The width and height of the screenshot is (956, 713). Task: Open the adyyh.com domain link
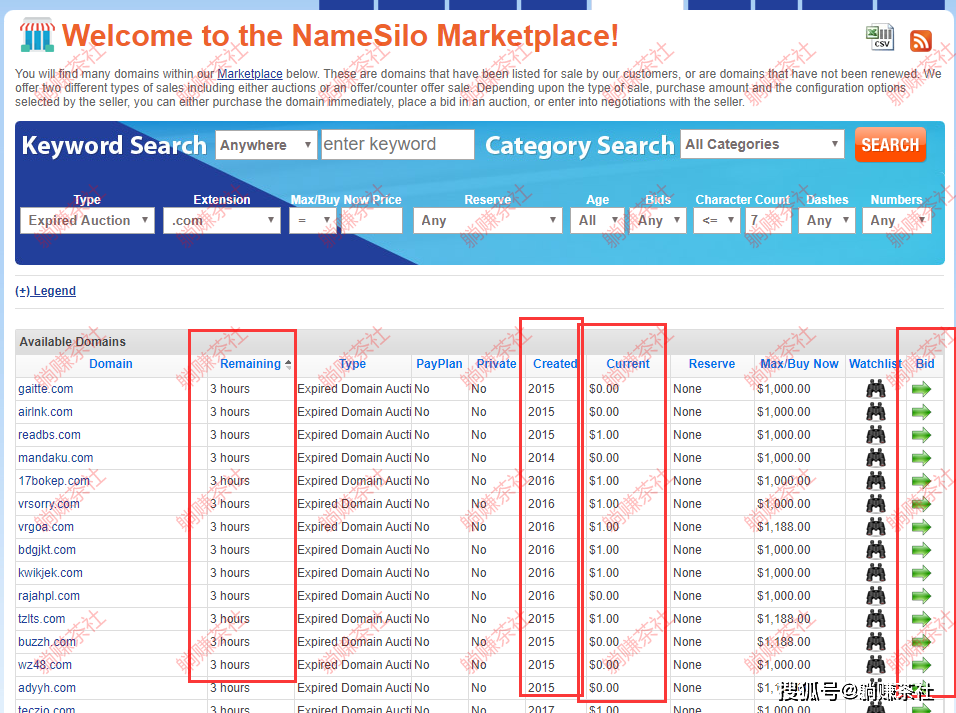47,688
